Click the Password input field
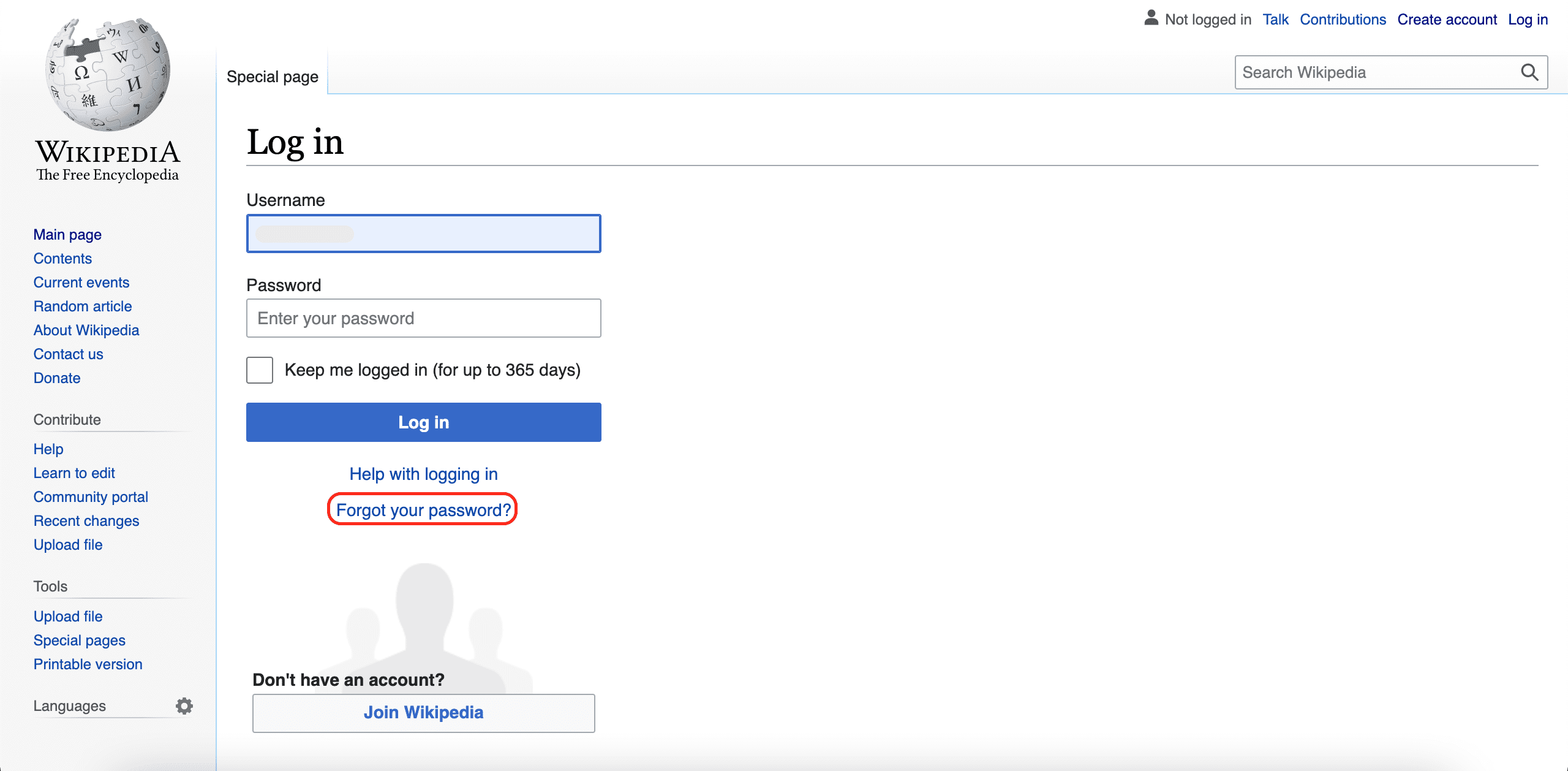Viewport: 1568px width, 771px height. point(423,318)
